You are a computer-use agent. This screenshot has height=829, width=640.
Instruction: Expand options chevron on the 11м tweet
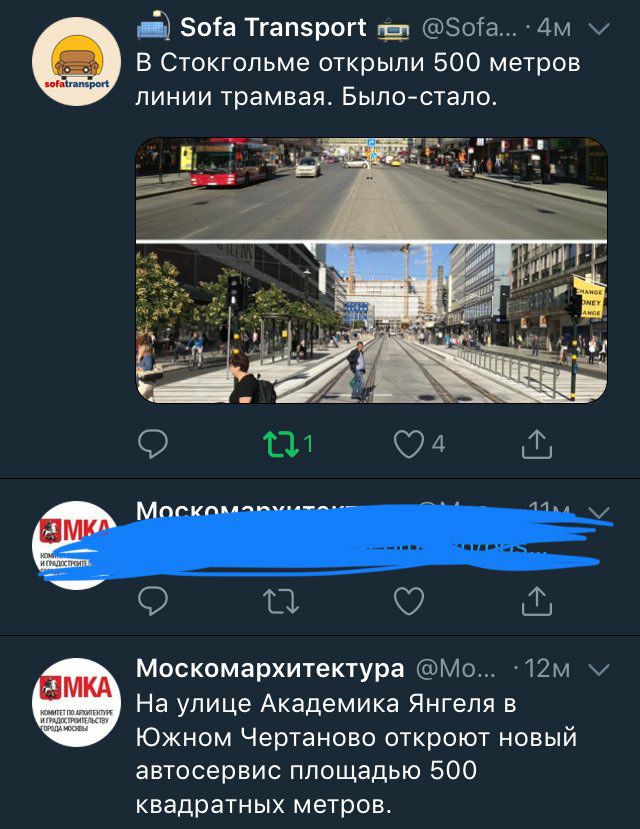(599, 512)
